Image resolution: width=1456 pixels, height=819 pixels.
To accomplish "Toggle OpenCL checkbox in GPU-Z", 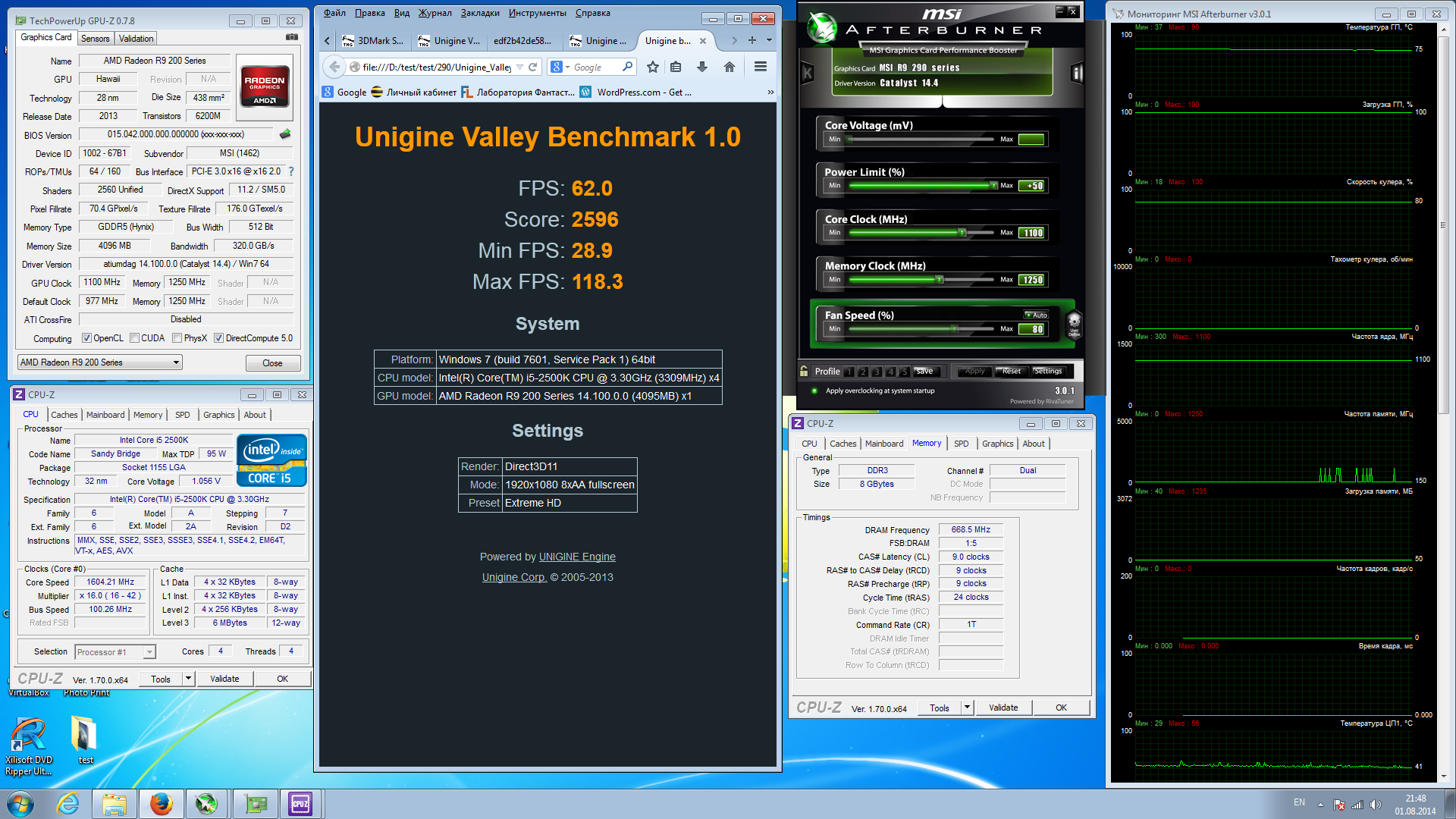I will [86, 338].
